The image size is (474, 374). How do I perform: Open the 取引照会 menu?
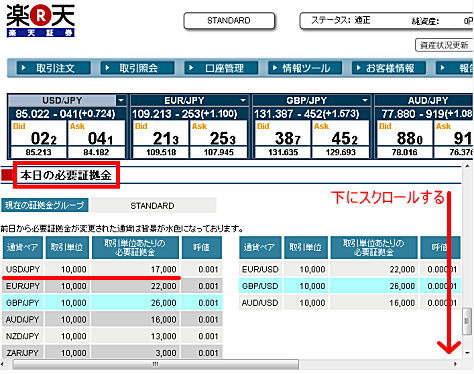point(137,68)
